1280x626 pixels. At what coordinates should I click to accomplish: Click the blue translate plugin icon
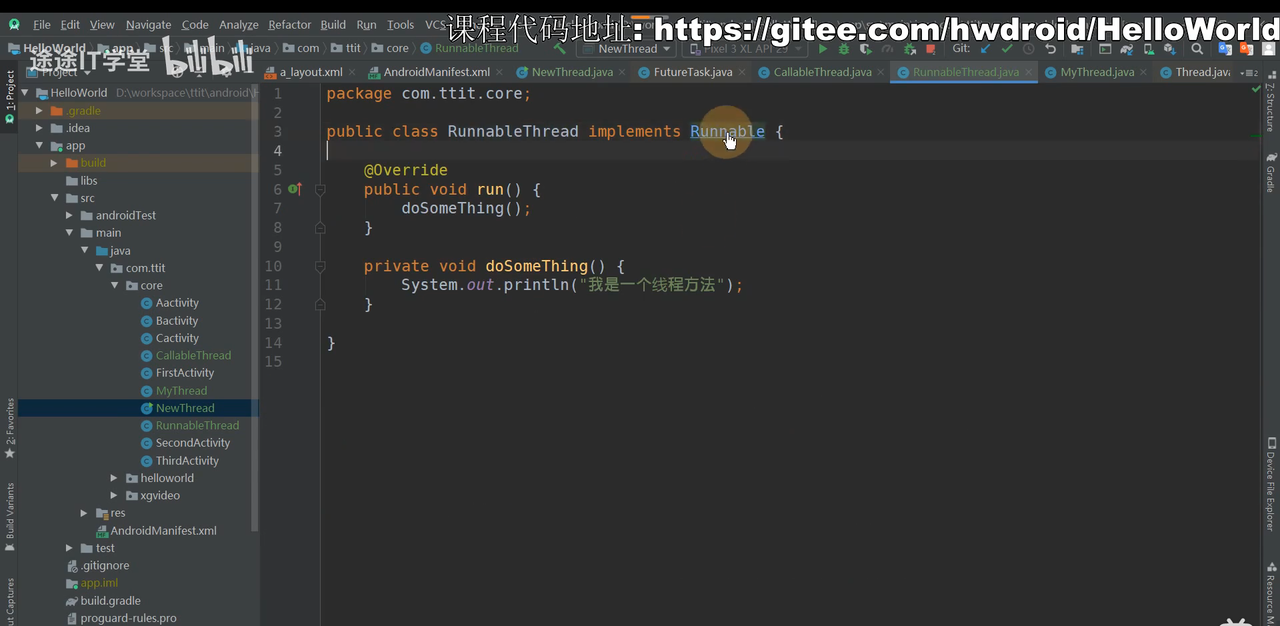coord(1224,48)
